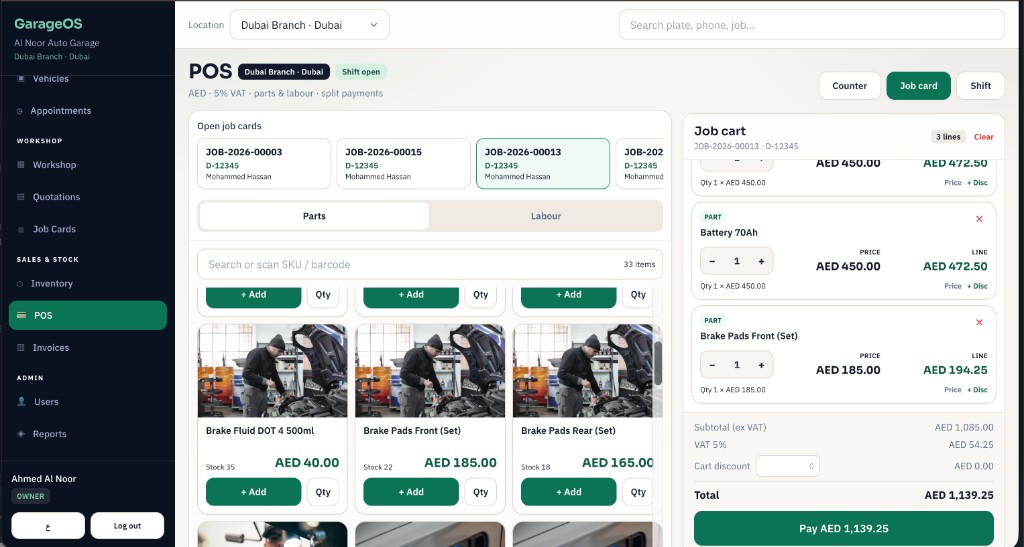Click the Job Cards sidebar icon
This screenshot has height=547, width=1024.
click(x=20, y=229)
